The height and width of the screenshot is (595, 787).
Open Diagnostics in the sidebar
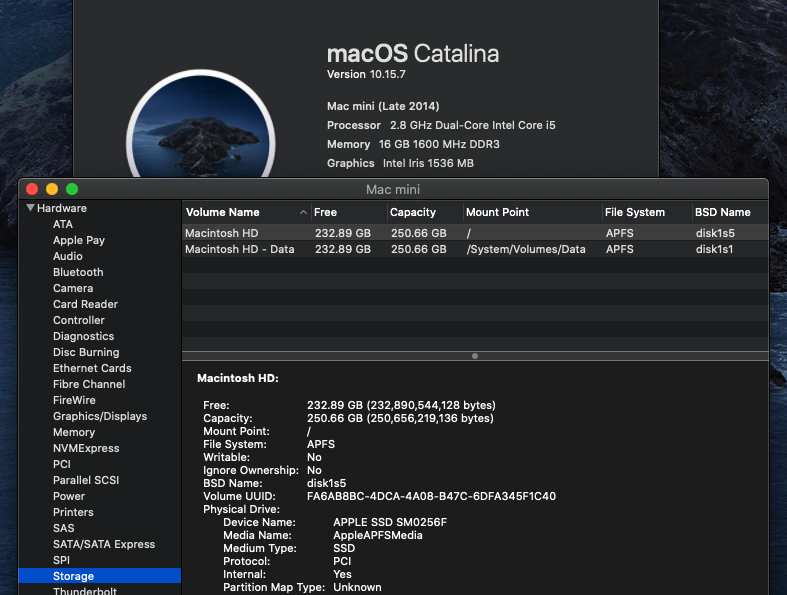[x=83, y=336]
